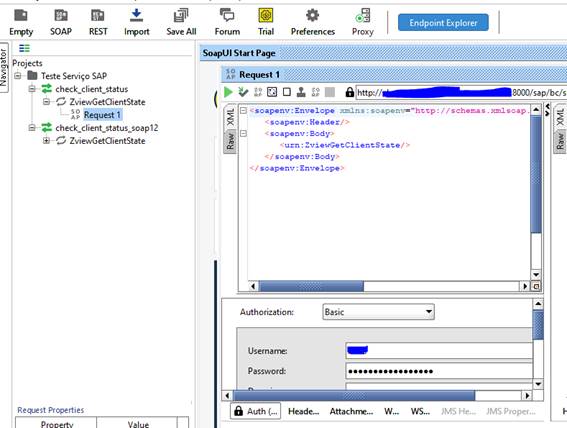Viewport: 567px width, 428px height.
Task: Click the stamp icon in request toolbar
Action: 301,92
